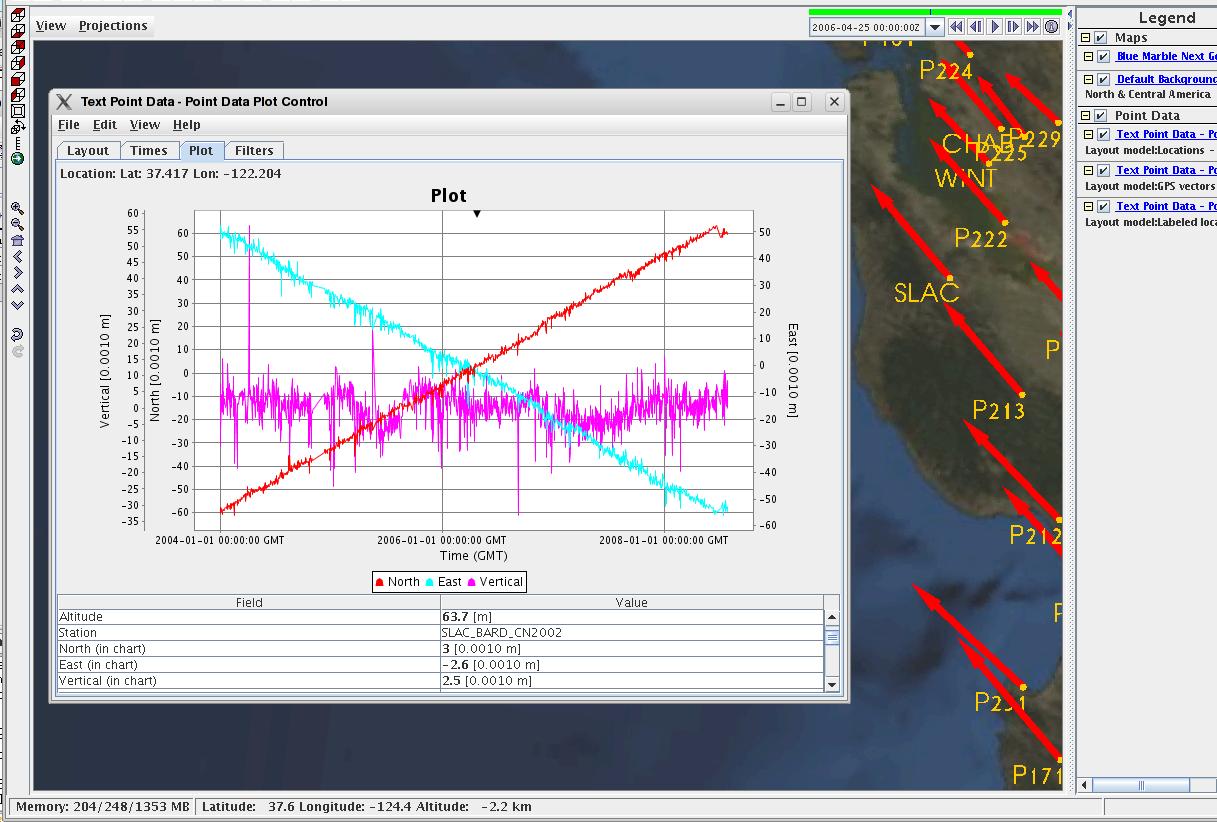Click the pan up chevron icon
This screenshot has height=822, width=1217.
click(x=17, y=288)
